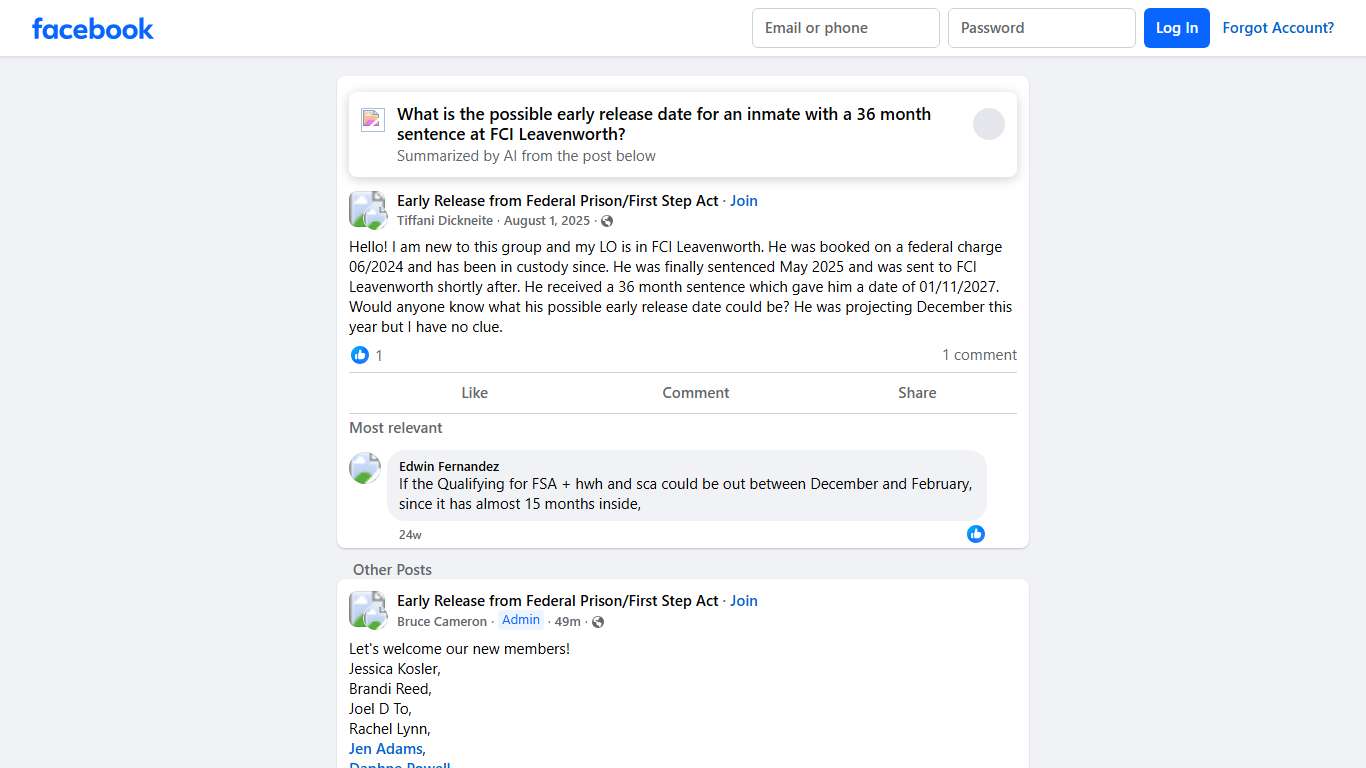Click the globe privacy icon beside August 1, 2025
Viewport: 1366px width, 768px height.
[607, 221]
